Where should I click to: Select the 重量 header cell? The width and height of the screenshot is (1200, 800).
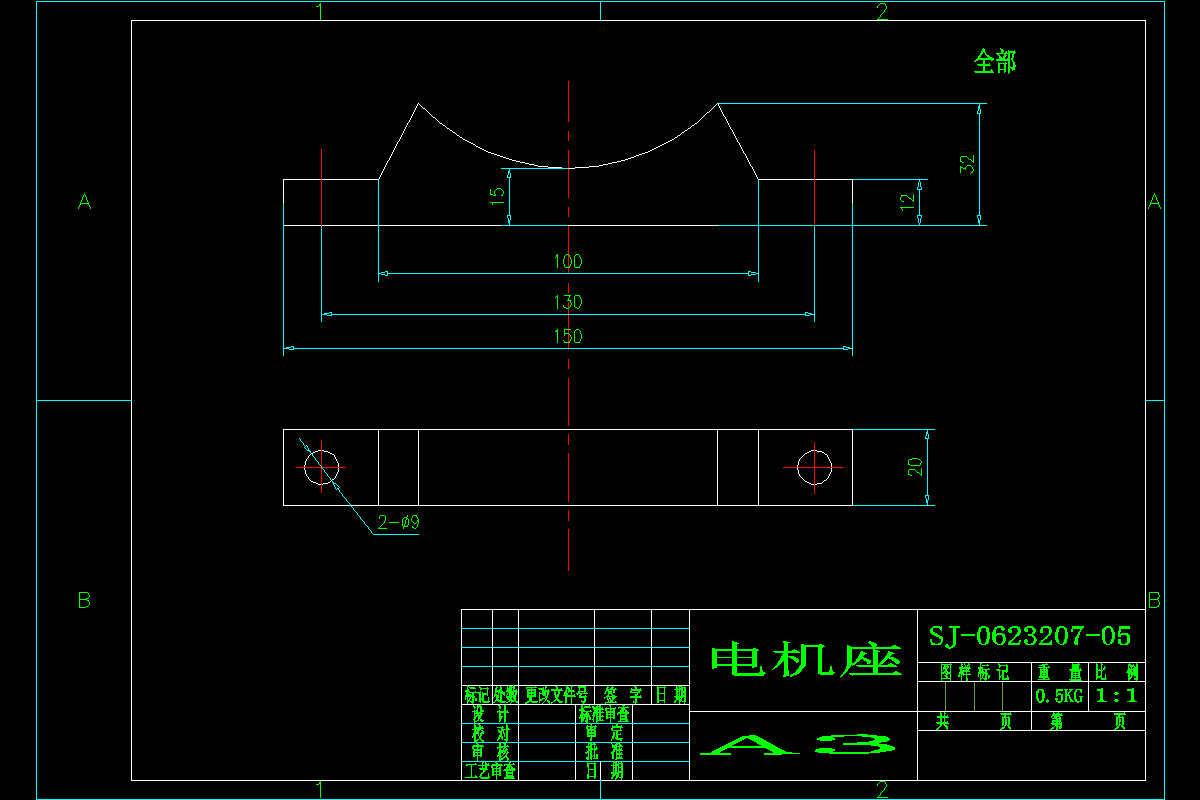tap(1060, 672)
